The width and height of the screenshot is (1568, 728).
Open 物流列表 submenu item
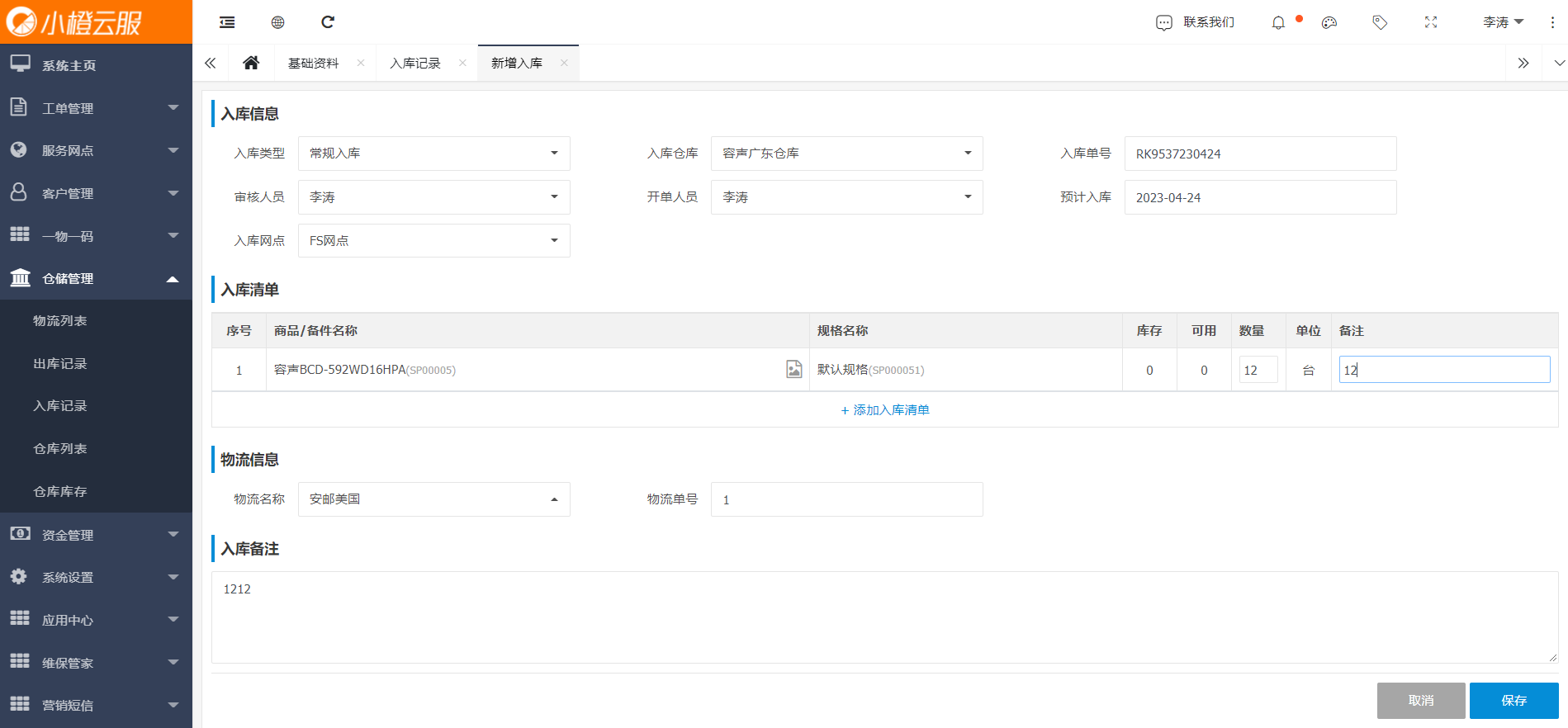point(96,321)
